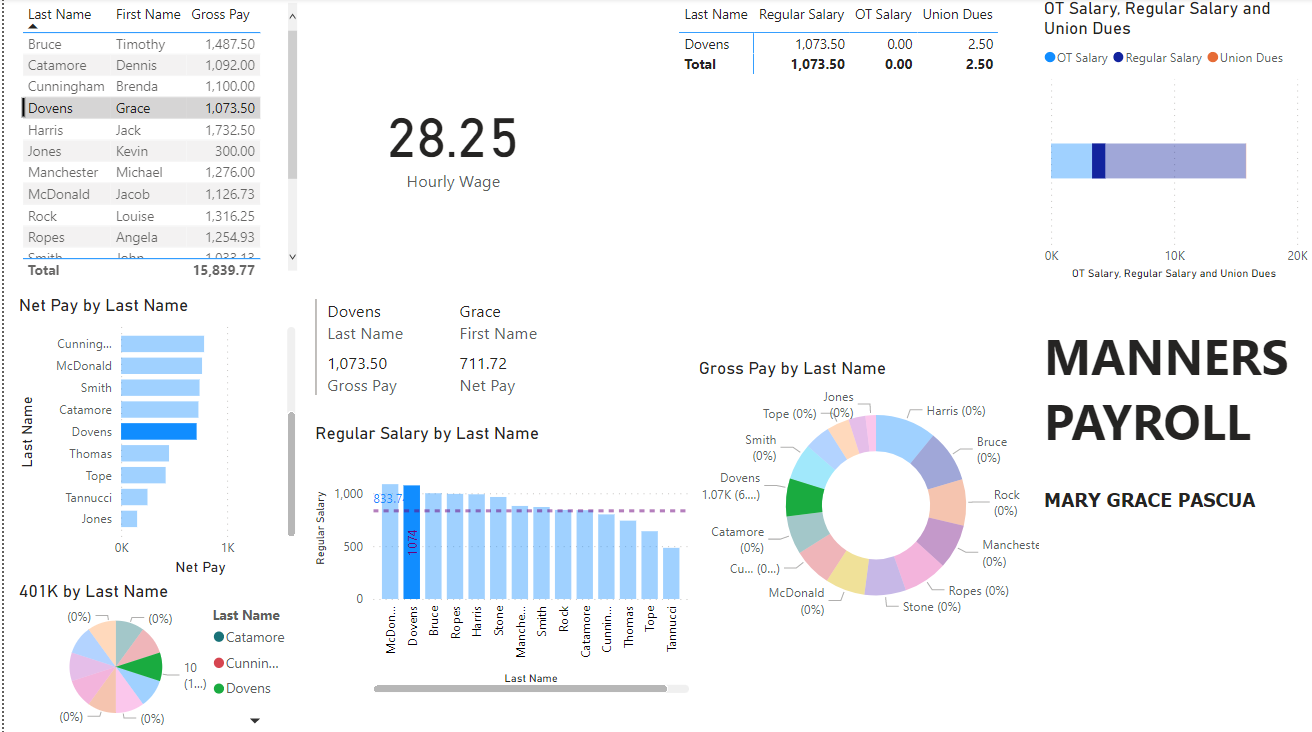
Task: Click the MARY GRACE PASCUA text
Action: [x=1149, y=500]
